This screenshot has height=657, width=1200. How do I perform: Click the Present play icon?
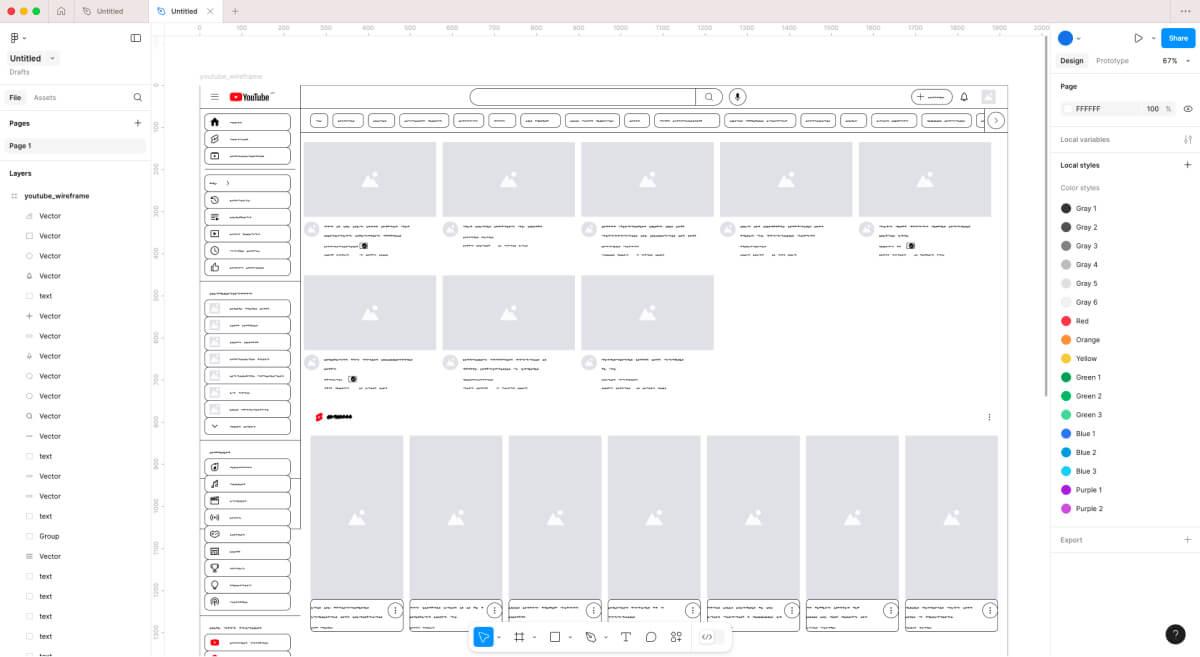point(1138,38)
